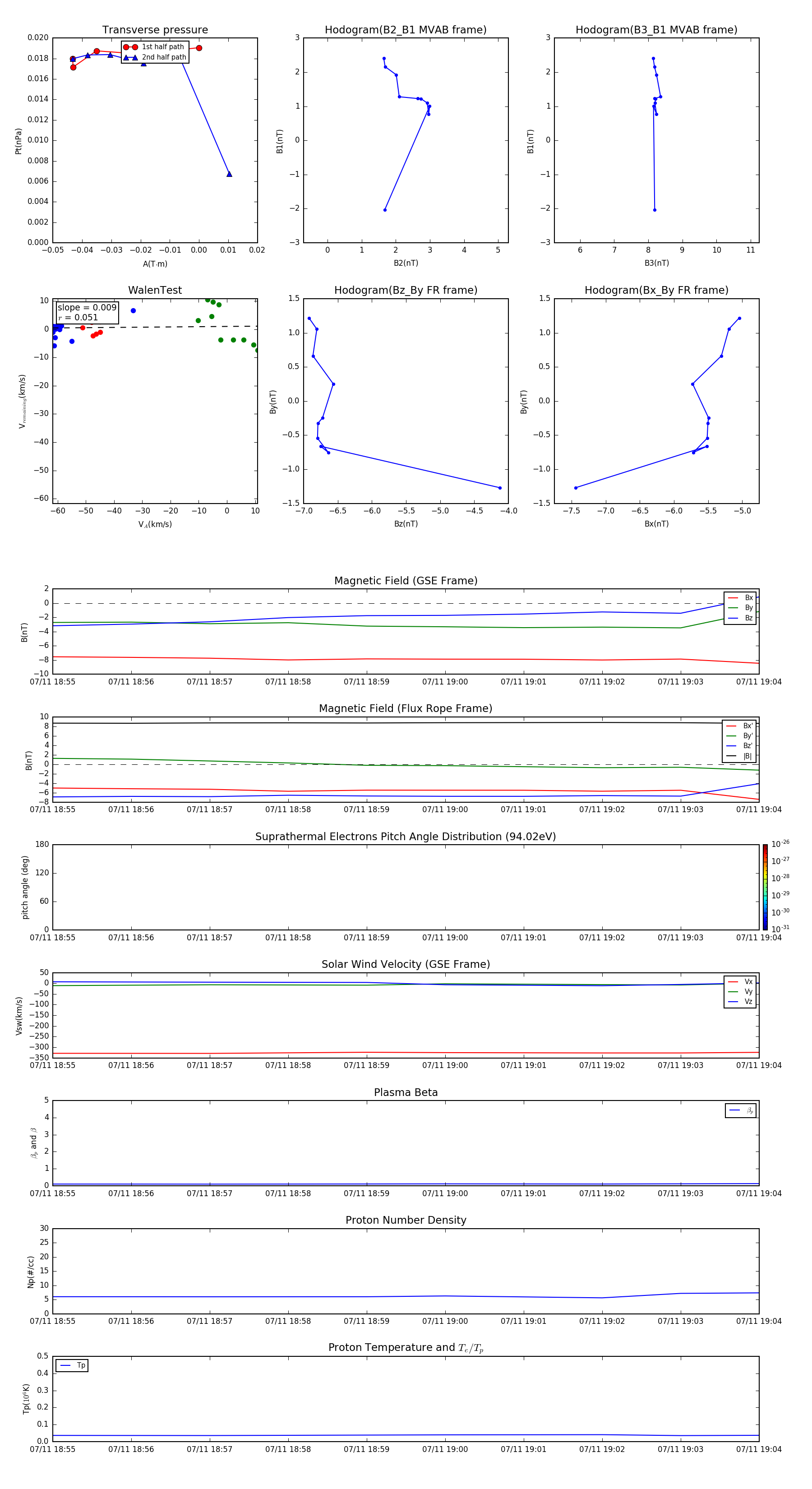Select the 'slope = 0.009' annotation
Screen dimensions: 812x1489
87,308
